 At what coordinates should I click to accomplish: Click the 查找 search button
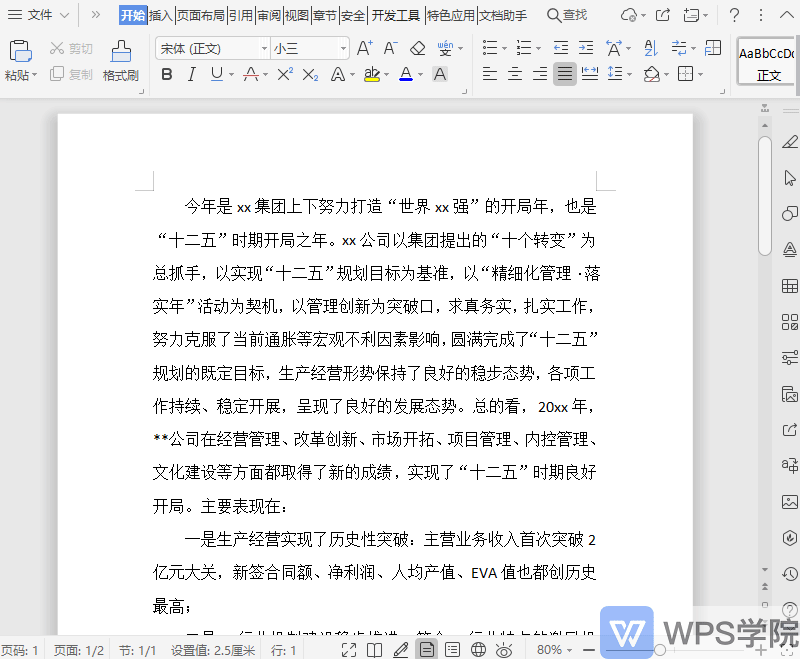[x=567, y=15]
